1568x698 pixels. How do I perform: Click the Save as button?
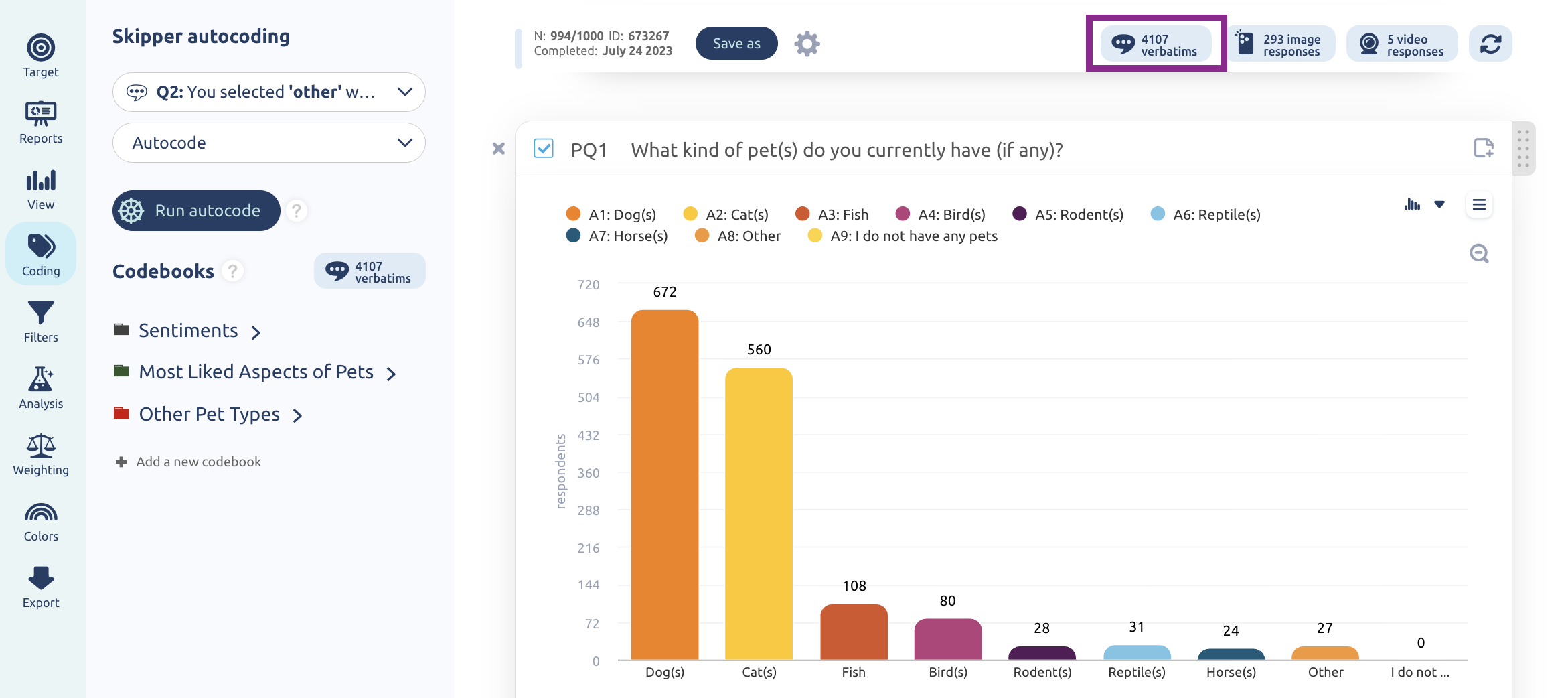click(736, 44)
